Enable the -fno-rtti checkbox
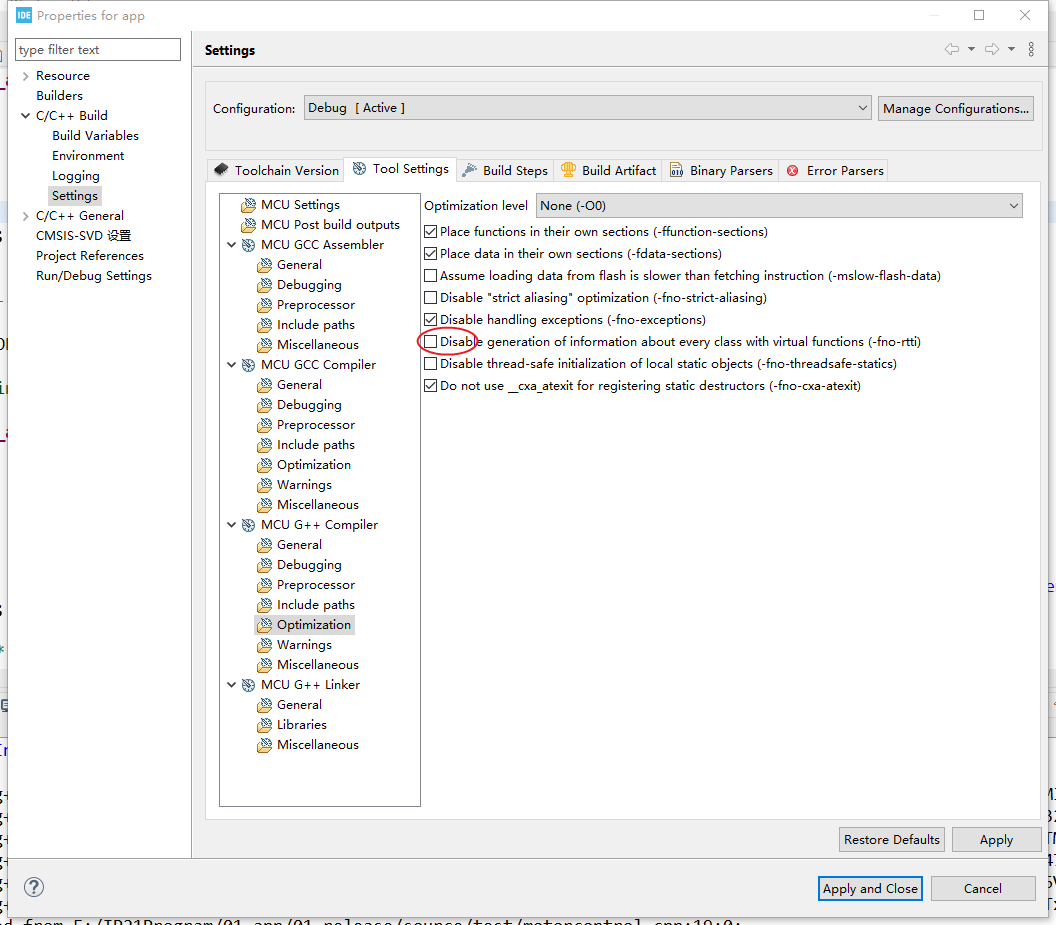Viewport: 1056px width, 925px height. (x=431, y=341)
